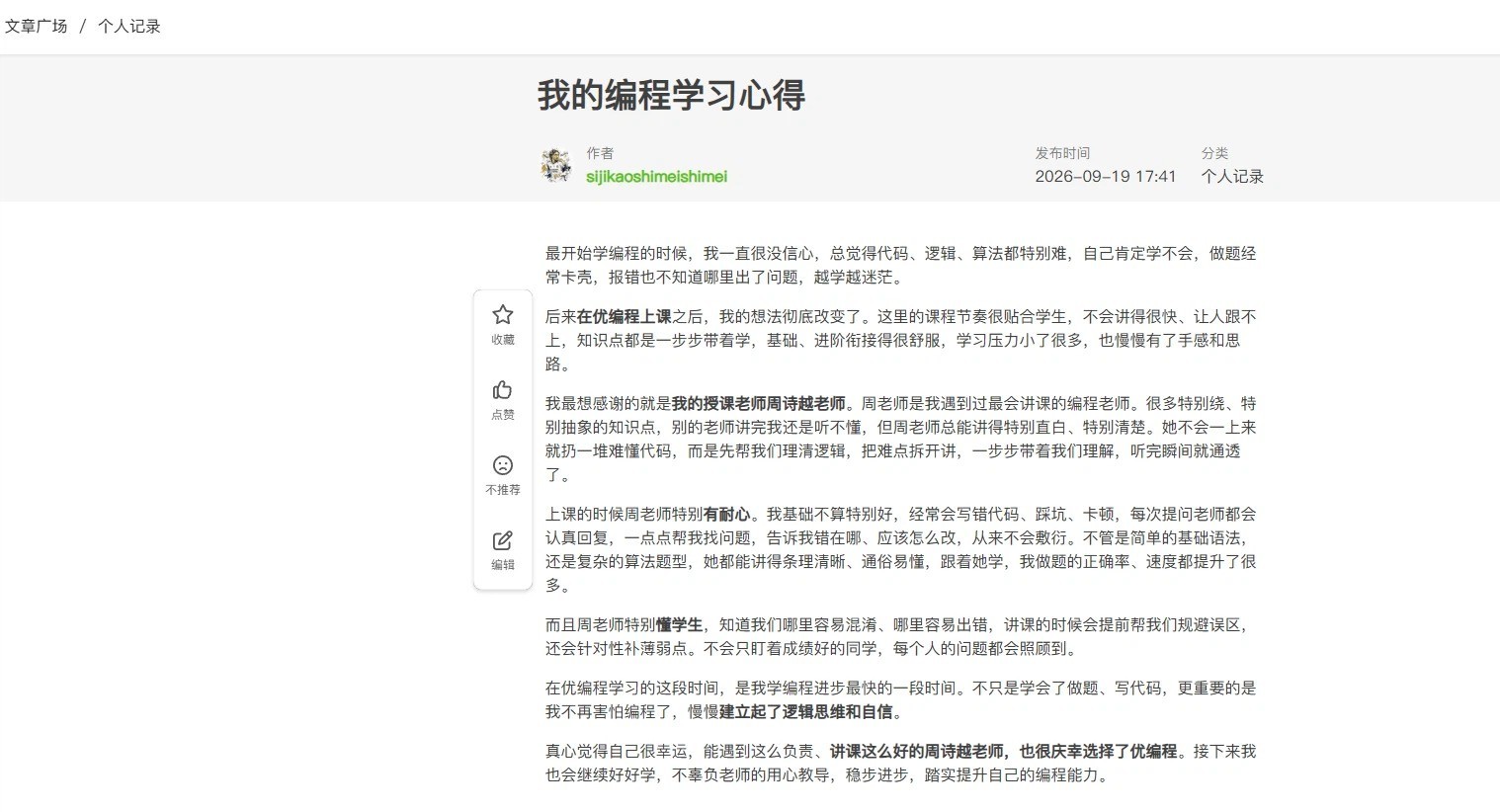Go to 文章广场 breadcrumb
The height and width of the screenshot is (812, 1500).
click(x=37, y=27)
